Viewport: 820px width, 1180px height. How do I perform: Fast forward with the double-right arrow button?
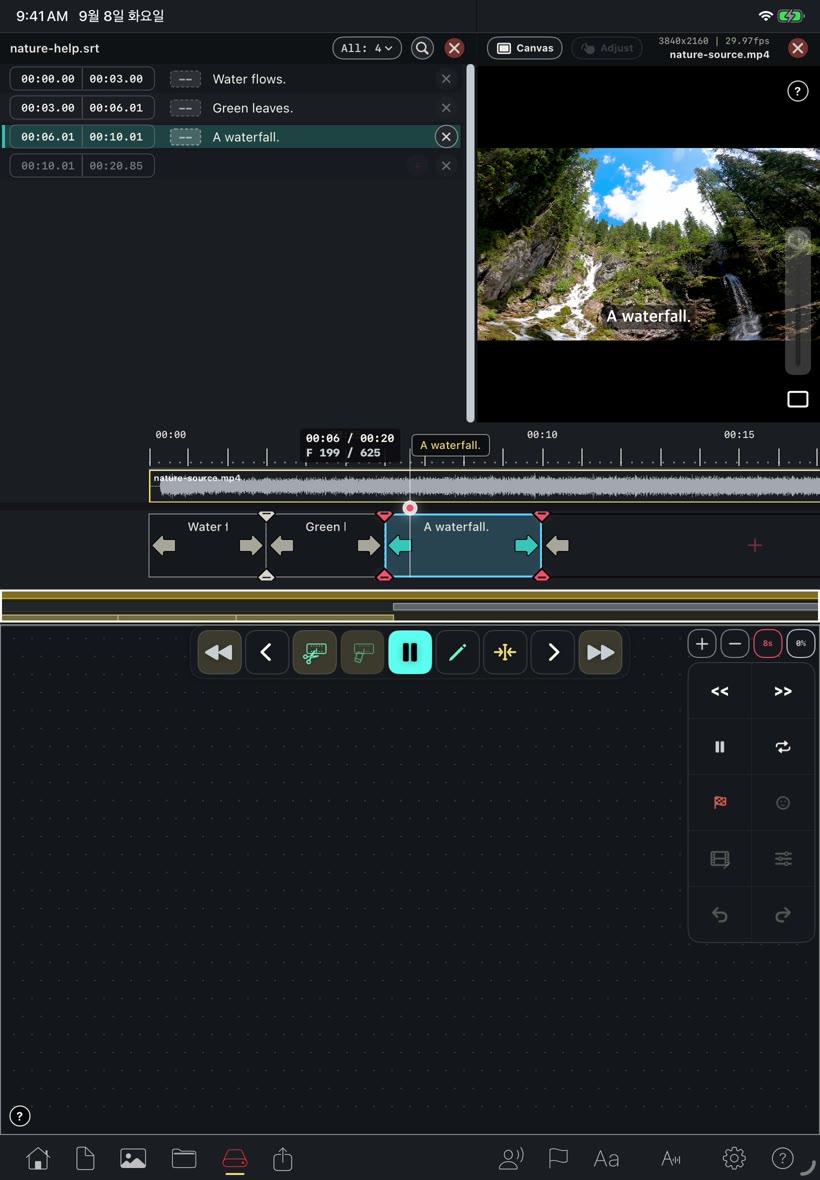600,652
